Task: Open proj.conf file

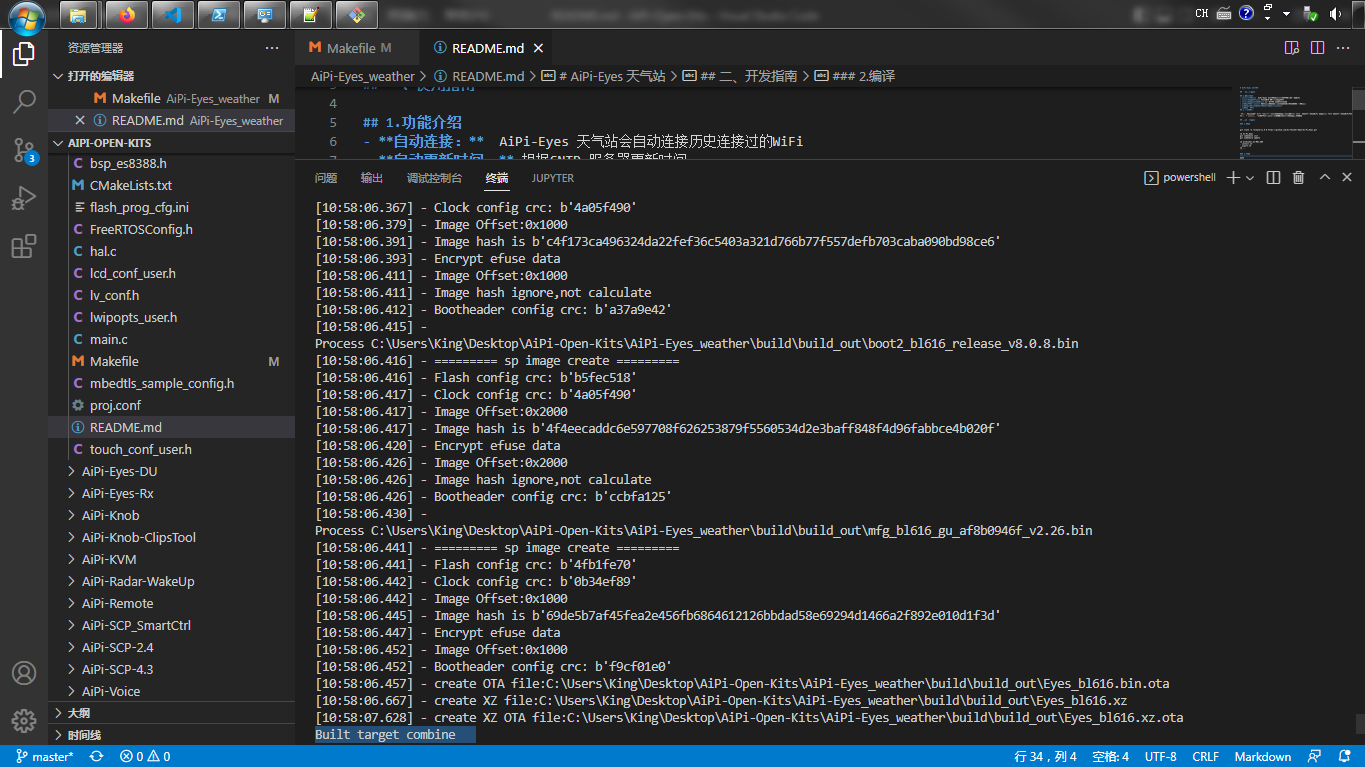Action: [x=171, y=405]
